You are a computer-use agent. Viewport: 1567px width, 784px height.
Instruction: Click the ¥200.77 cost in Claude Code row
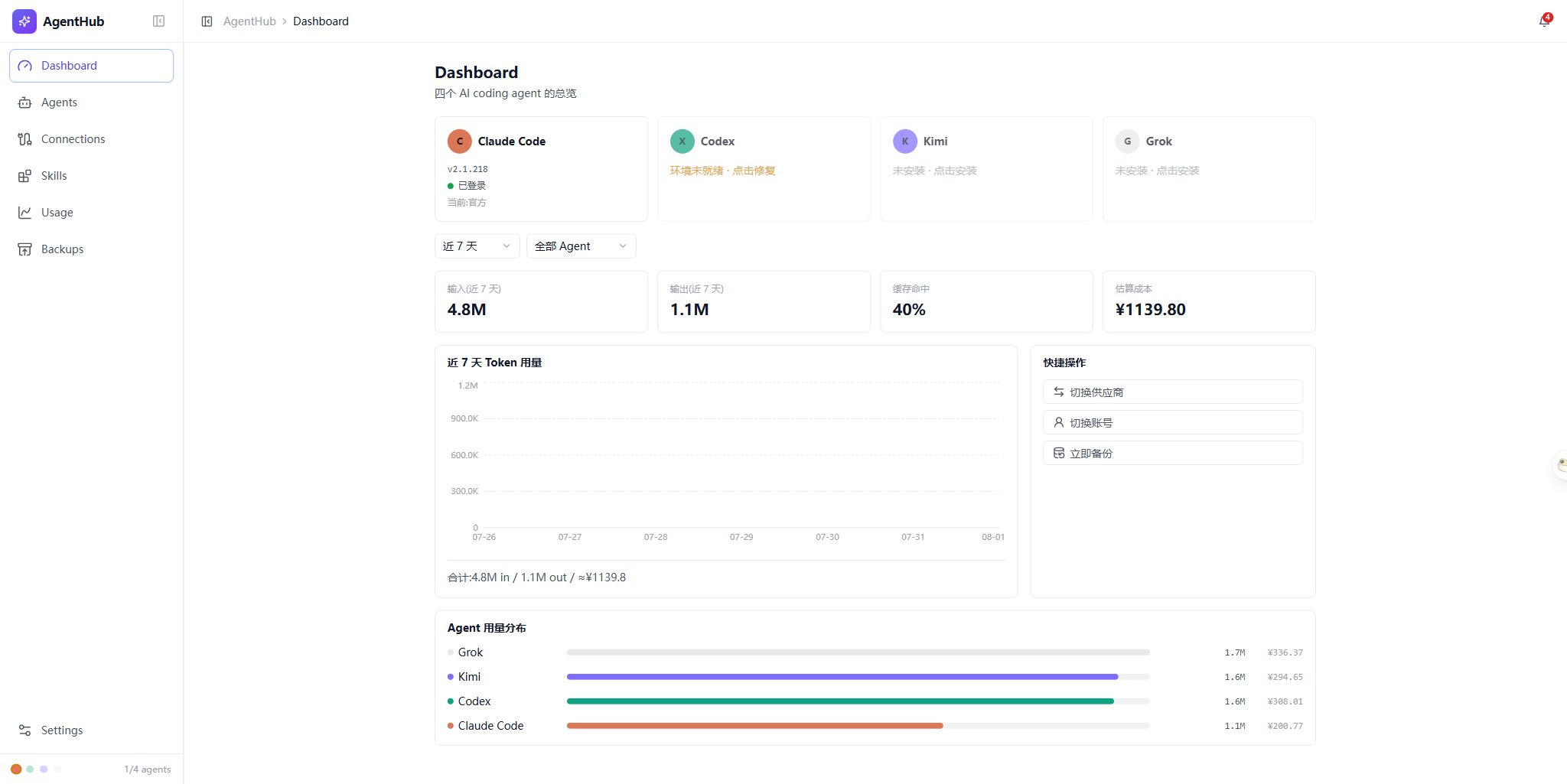[1285, 726]
